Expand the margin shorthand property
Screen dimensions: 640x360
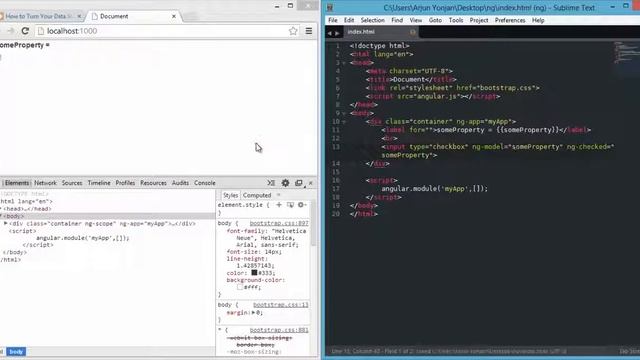click(x=253, y=313)
